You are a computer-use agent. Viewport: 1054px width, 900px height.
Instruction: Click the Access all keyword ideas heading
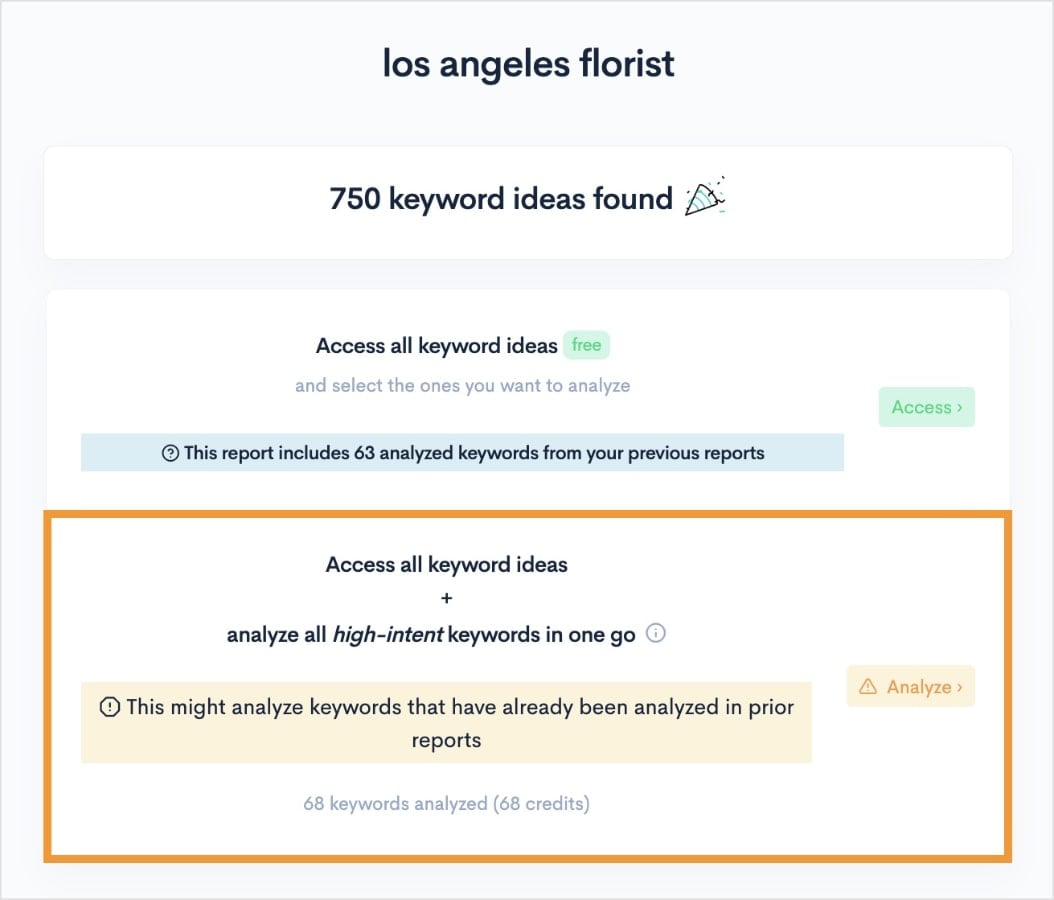tap(435, 345)
